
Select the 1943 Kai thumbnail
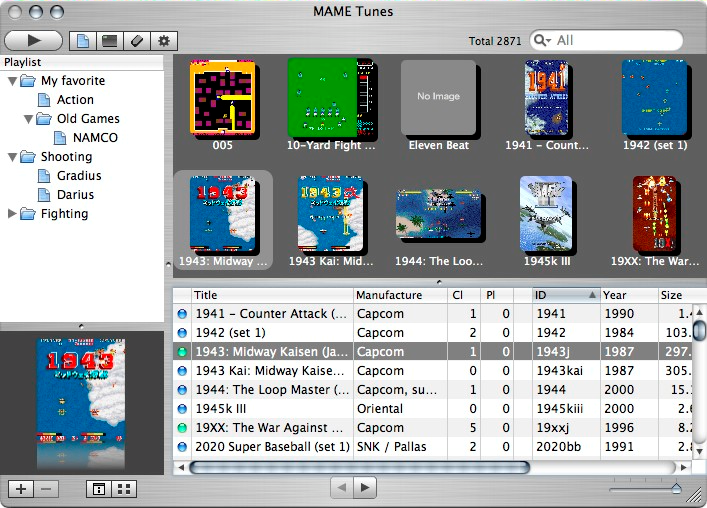[331, 214]
